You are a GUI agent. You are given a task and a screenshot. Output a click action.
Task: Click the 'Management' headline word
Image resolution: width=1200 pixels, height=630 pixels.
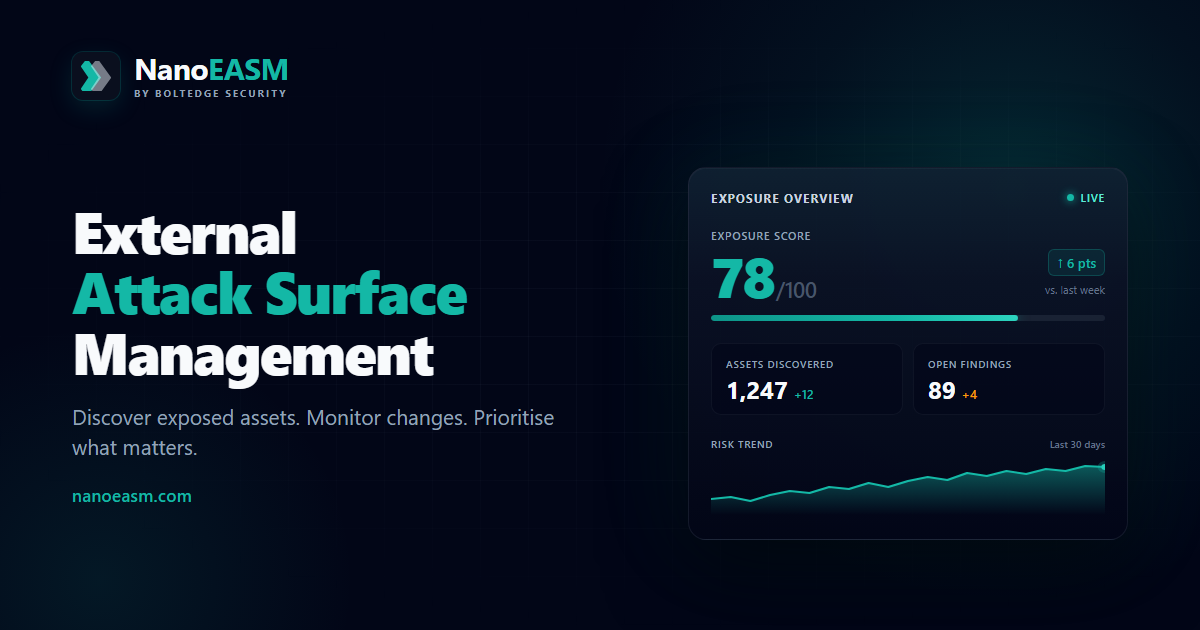pos(253,356)
